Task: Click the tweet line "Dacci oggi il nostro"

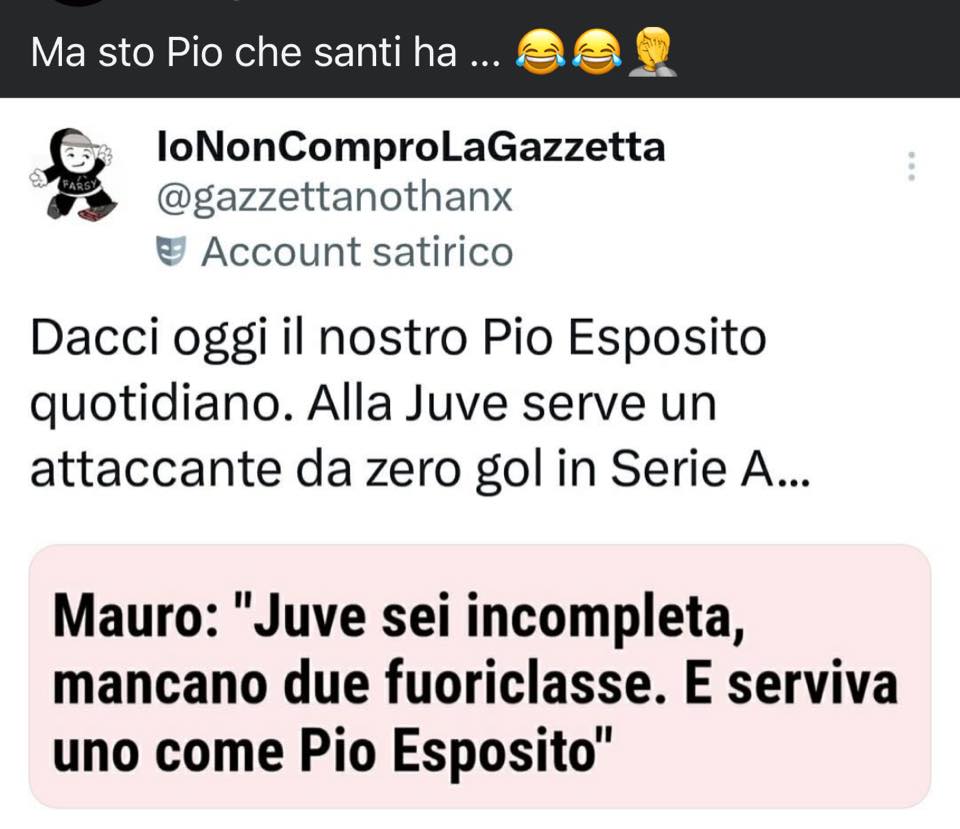Action: 250,339
